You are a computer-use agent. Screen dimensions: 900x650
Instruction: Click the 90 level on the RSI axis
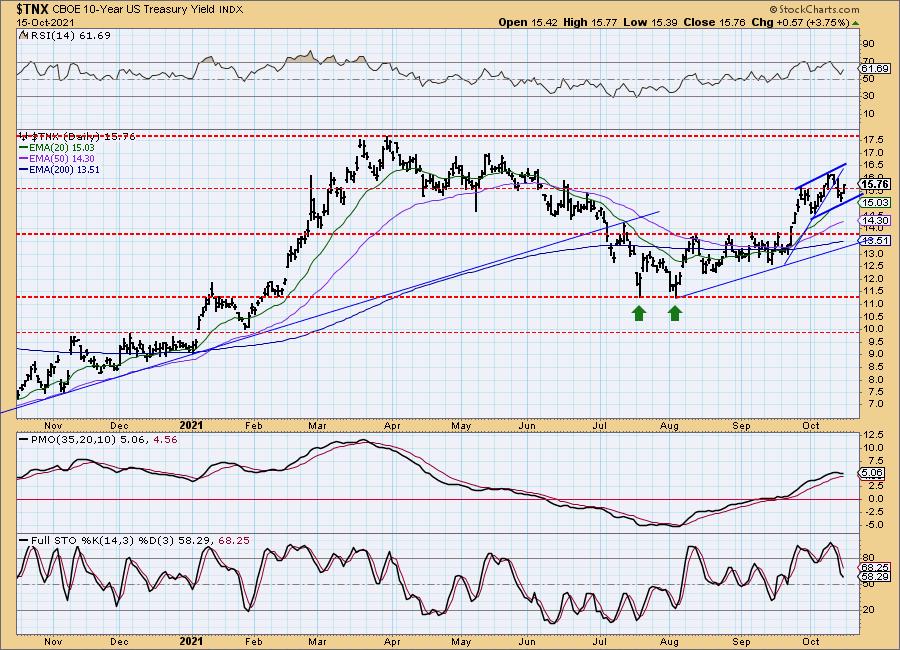coord(868,44)
